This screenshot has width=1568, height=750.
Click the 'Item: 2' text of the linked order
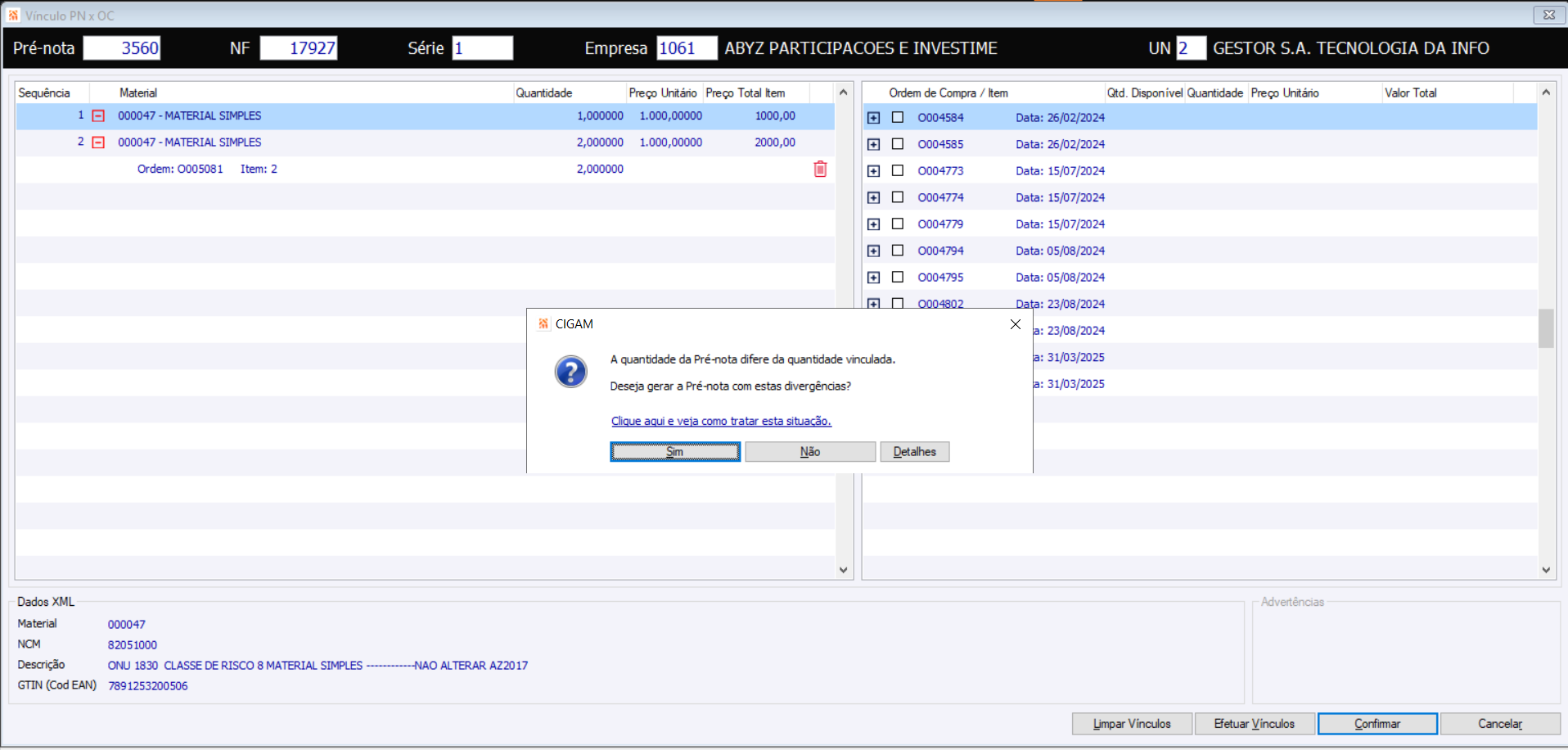click(259, 169)
